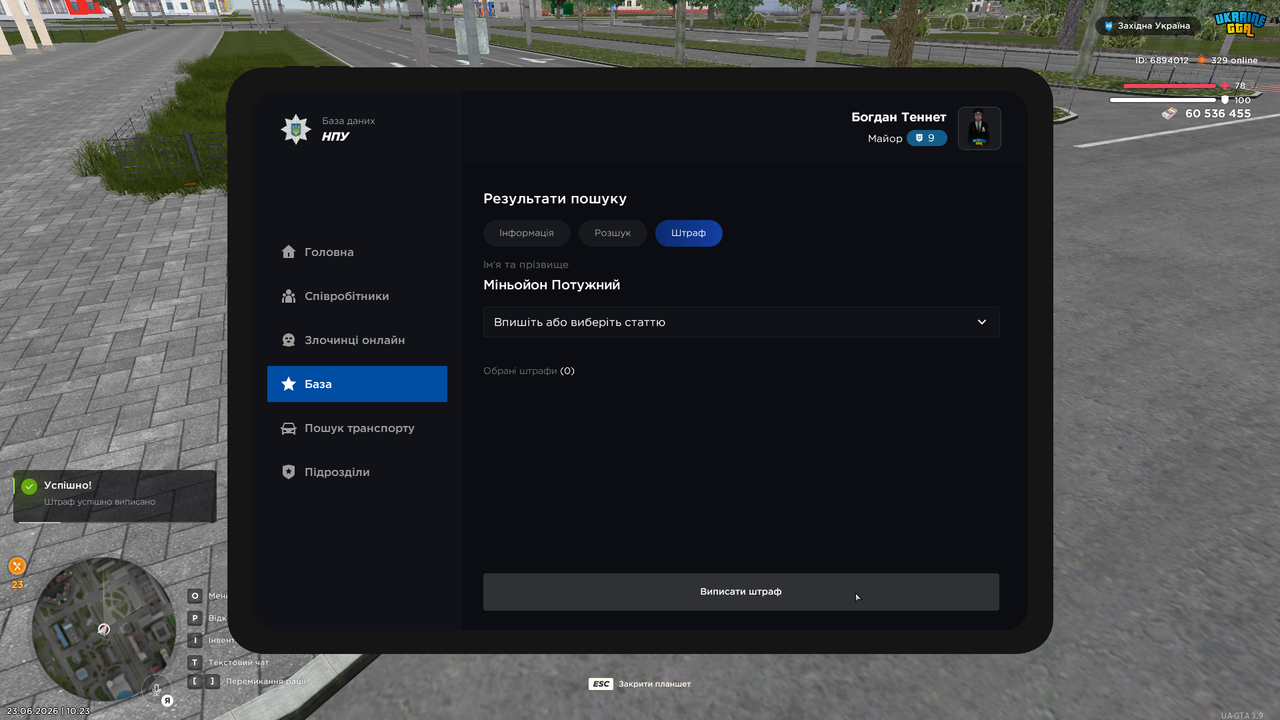
Task: Click the Впишіть або виберіть статтю field
Action: tap(741, 322)
